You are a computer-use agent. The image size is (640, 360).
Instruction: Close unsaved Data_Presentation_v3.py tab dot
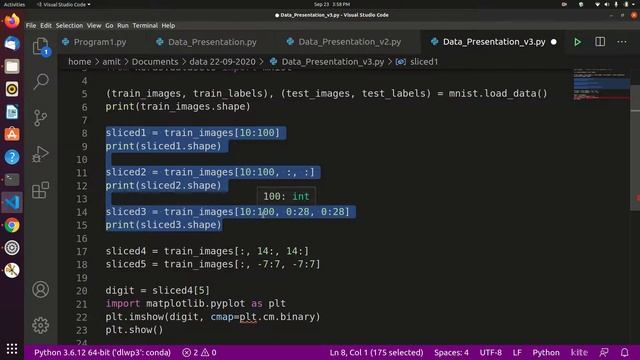coord(554,42)
